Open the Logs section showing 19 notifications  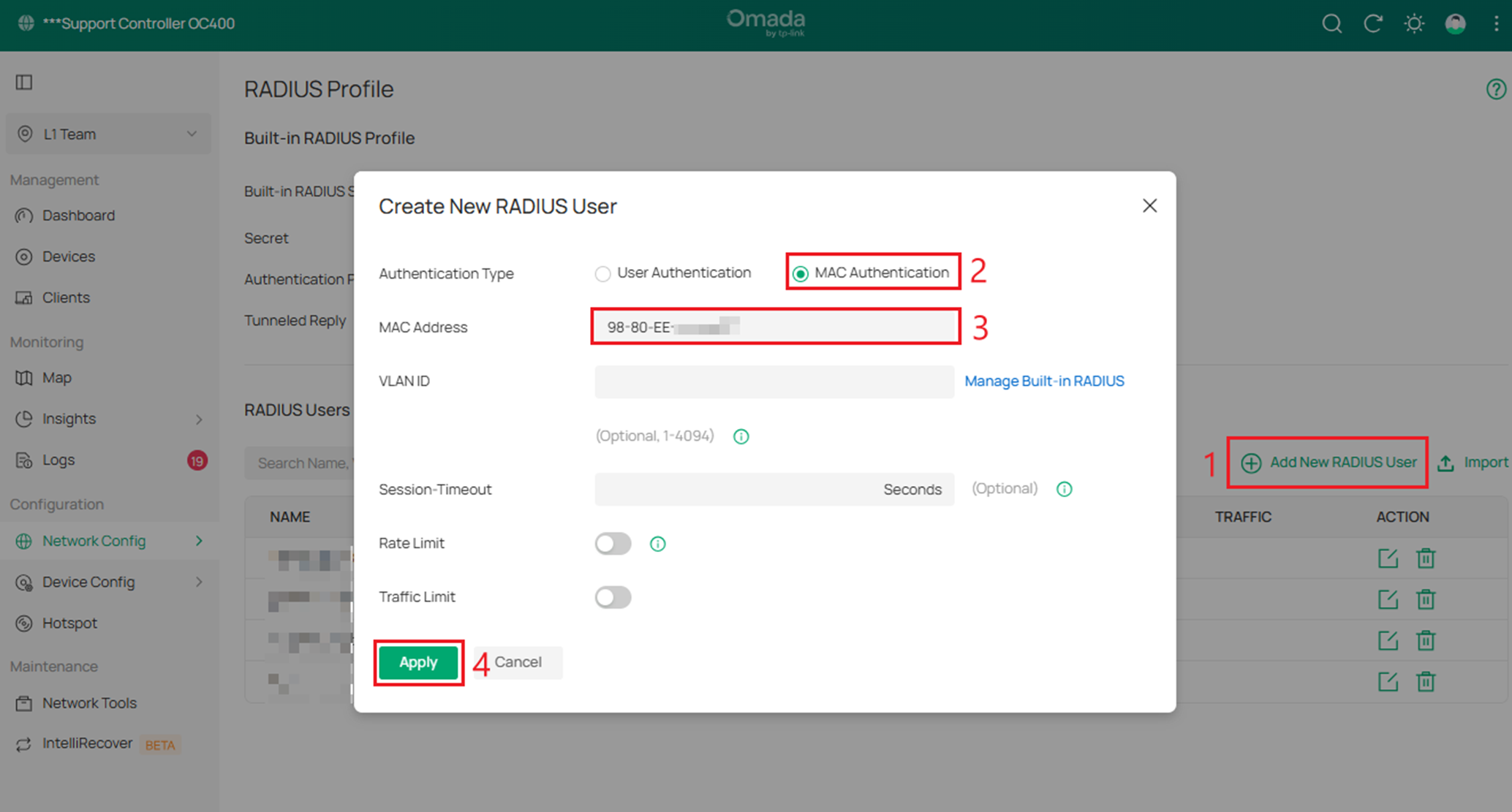click(58, 460)
